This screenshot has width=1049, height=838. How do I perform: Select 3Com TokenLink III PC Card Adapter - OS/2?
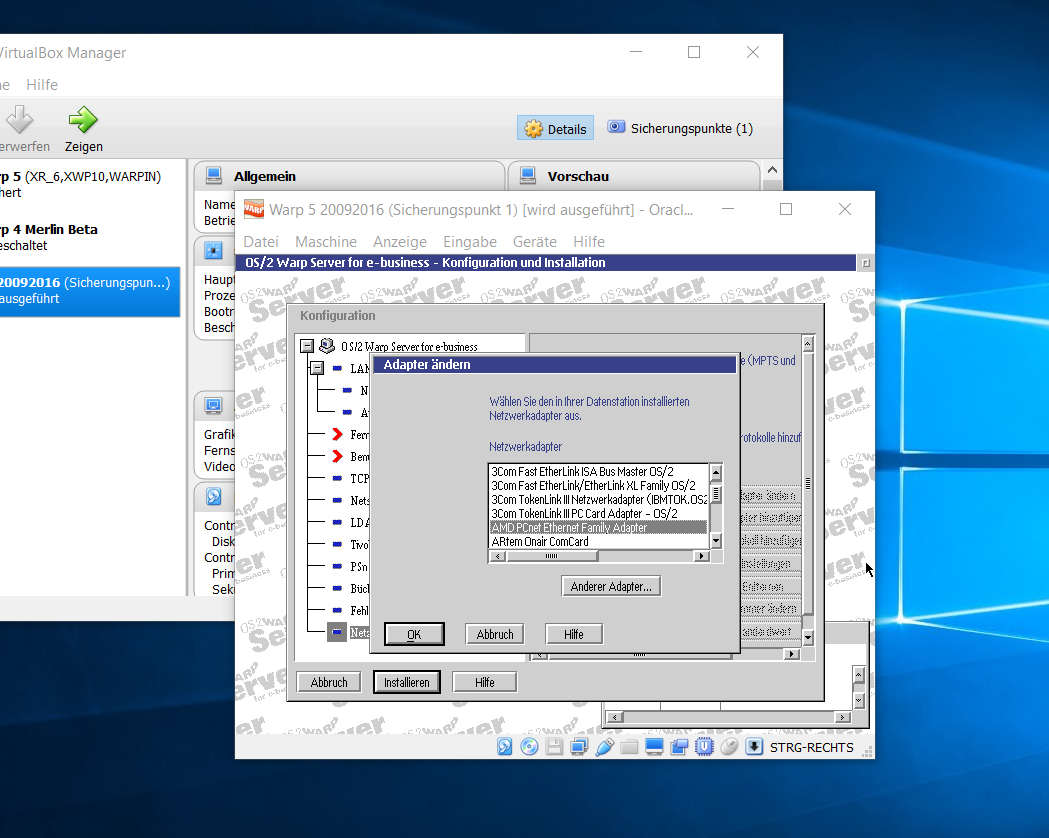(599, 514)
